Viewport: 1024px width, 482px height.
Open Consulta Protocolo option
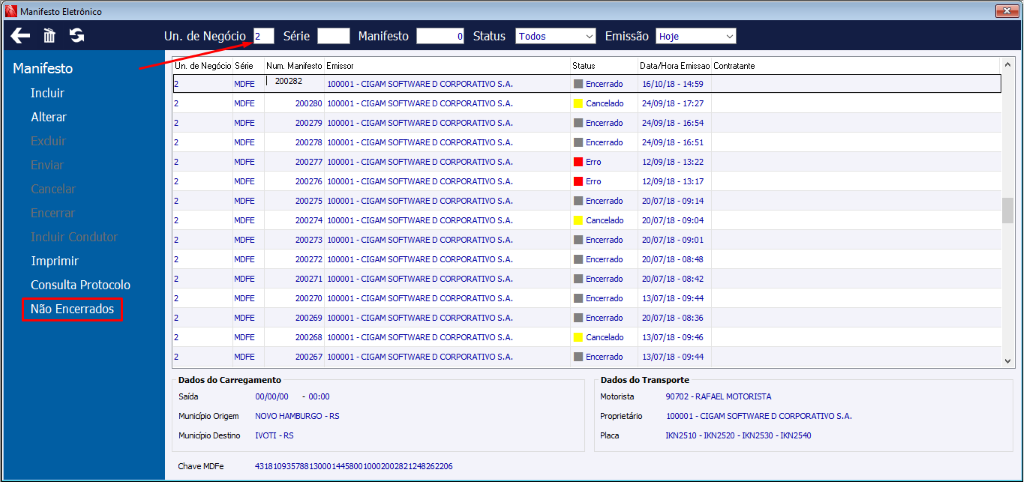(x=81, y=285)
